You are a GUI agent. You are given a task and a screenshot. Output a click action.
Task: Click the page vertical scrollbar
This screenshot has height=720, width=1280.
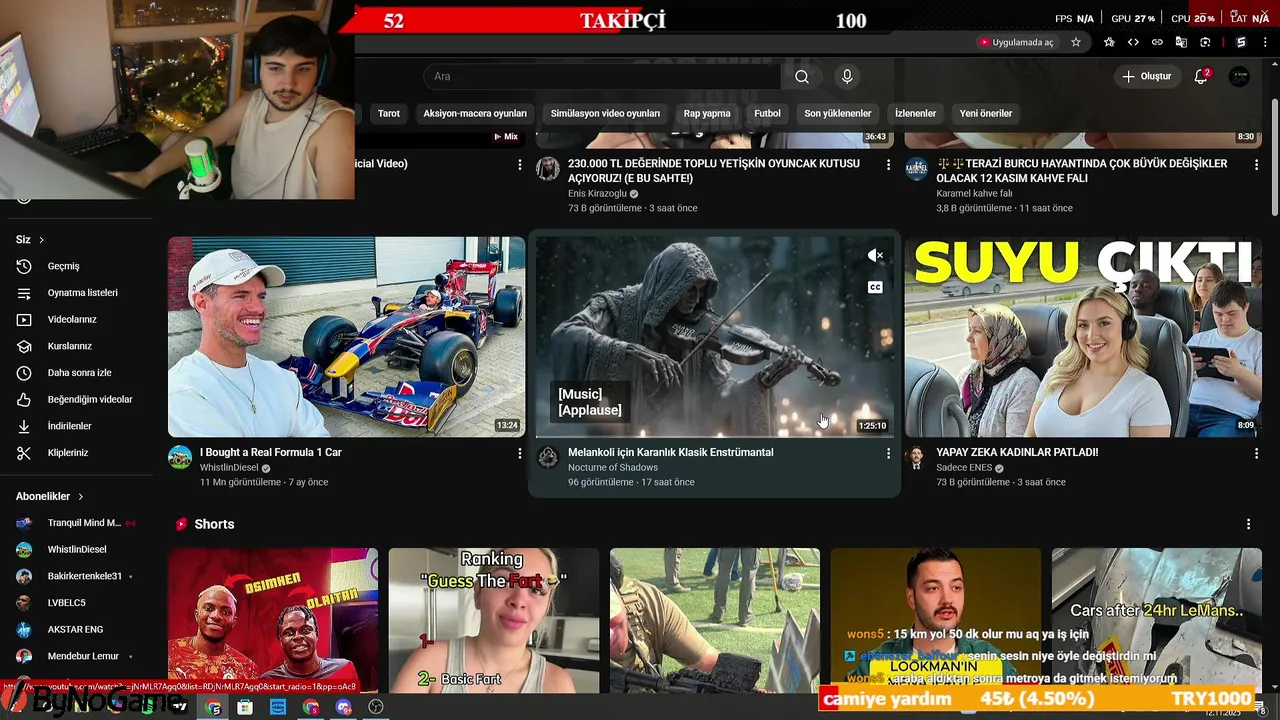(1274, 155)
